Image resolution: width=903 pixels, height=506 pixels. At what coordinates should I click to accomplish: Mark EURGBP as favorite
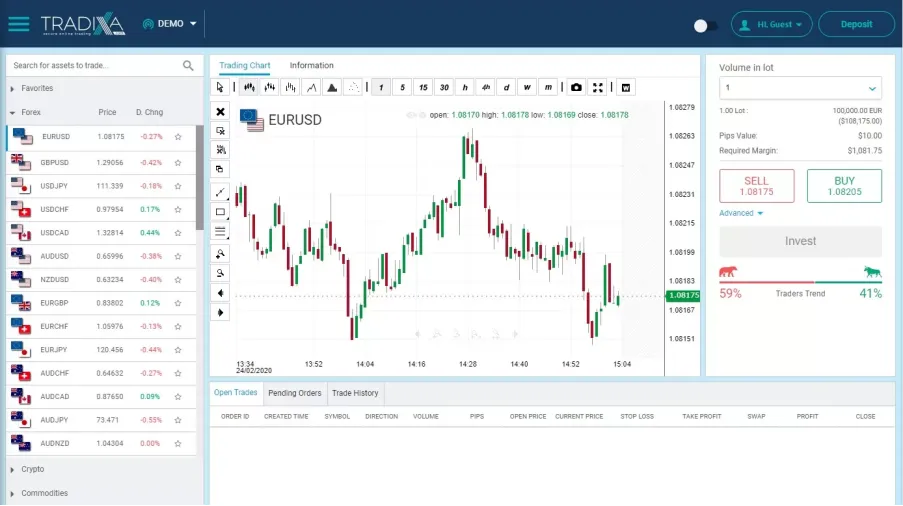pos(178,303)
